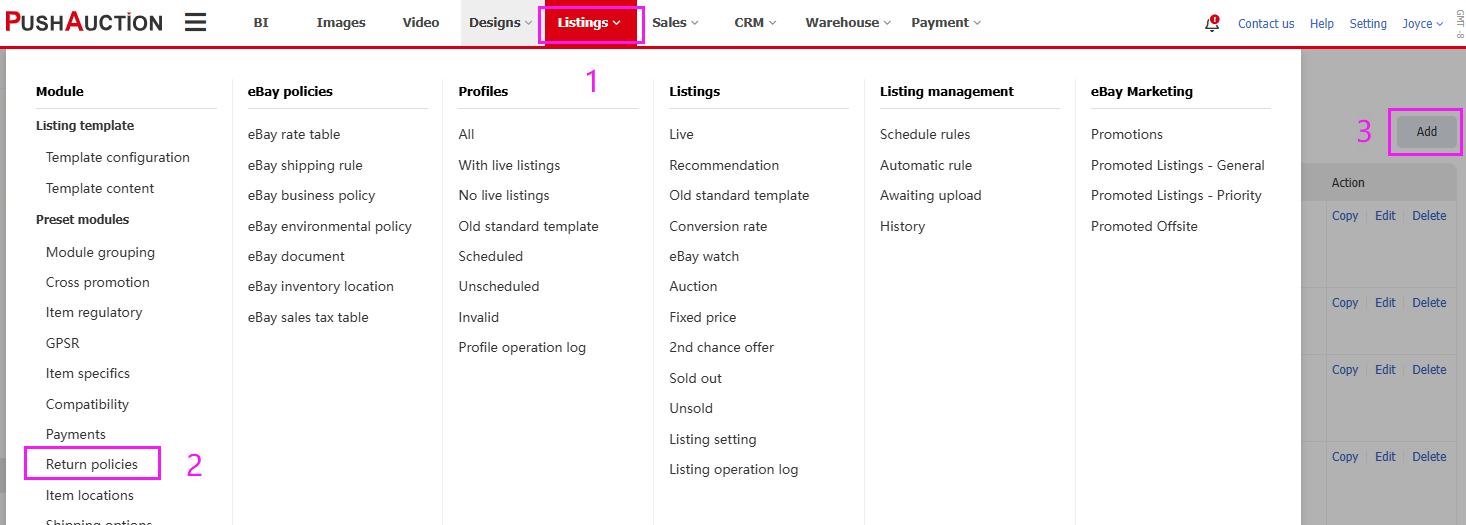Open Schedule rules under Listing management
The image size is (1466, 525).
[x=925, y=134]
